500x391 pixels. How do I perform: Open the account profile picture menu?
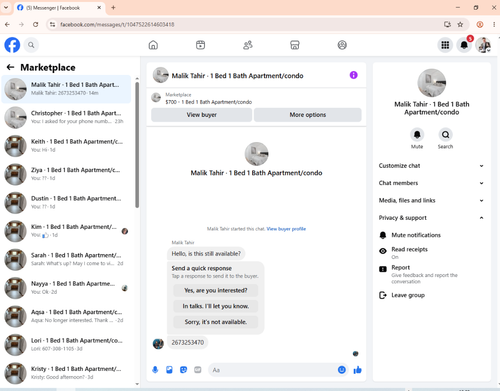click(x=483, y=45)
